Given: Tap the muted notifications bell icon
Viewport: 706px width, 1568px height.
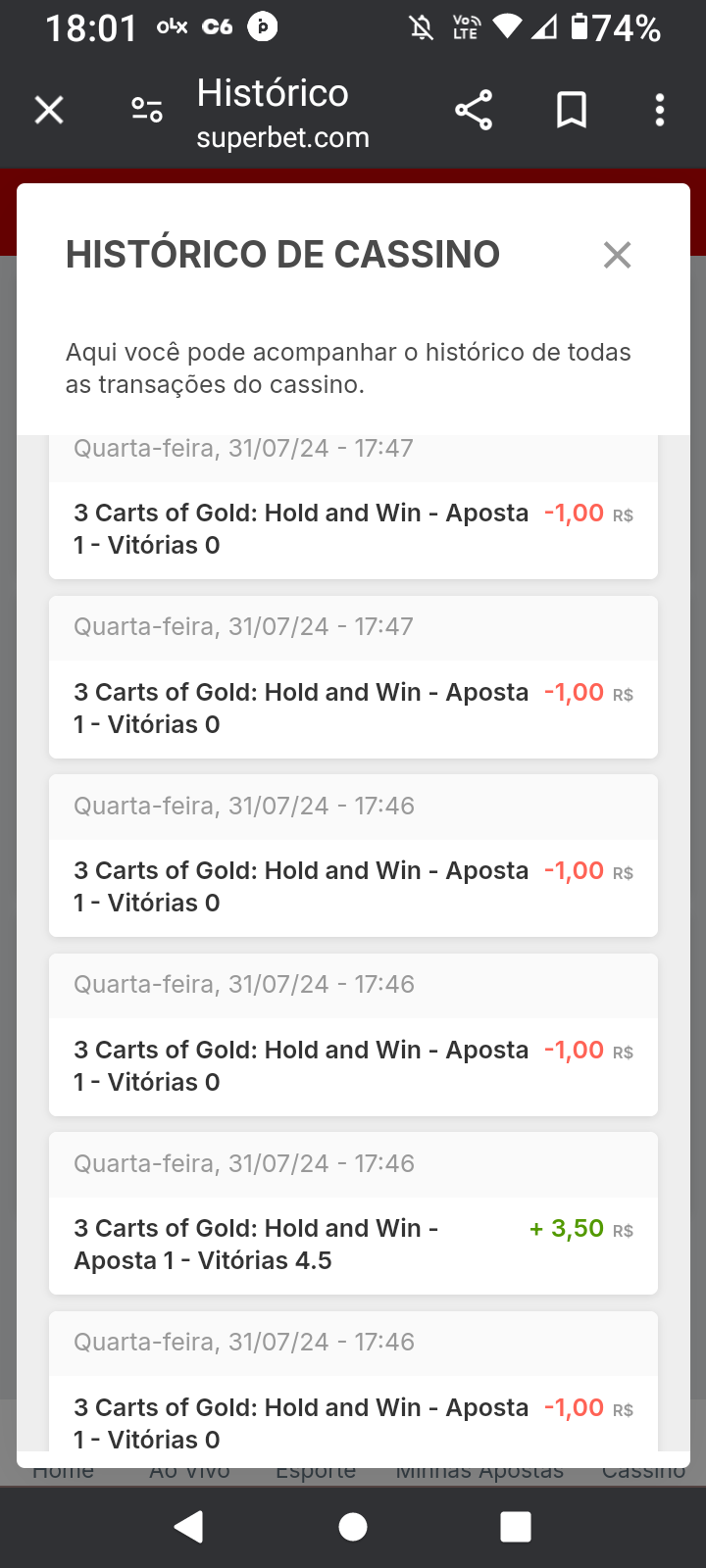Looking at the screenshot, I should click(422, 26).
